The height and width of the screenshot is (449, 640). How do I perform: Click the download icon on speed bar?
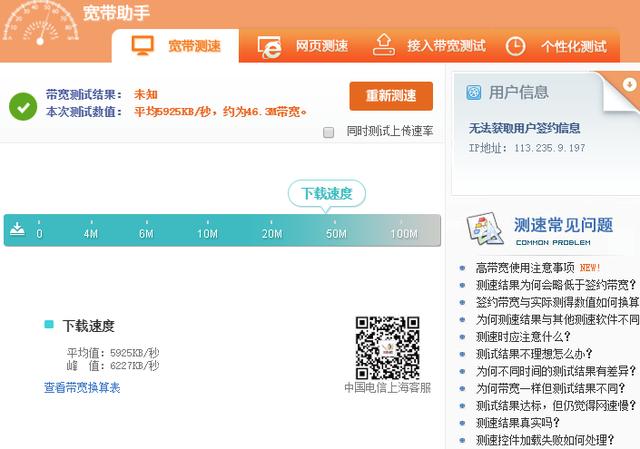(17, 229)
